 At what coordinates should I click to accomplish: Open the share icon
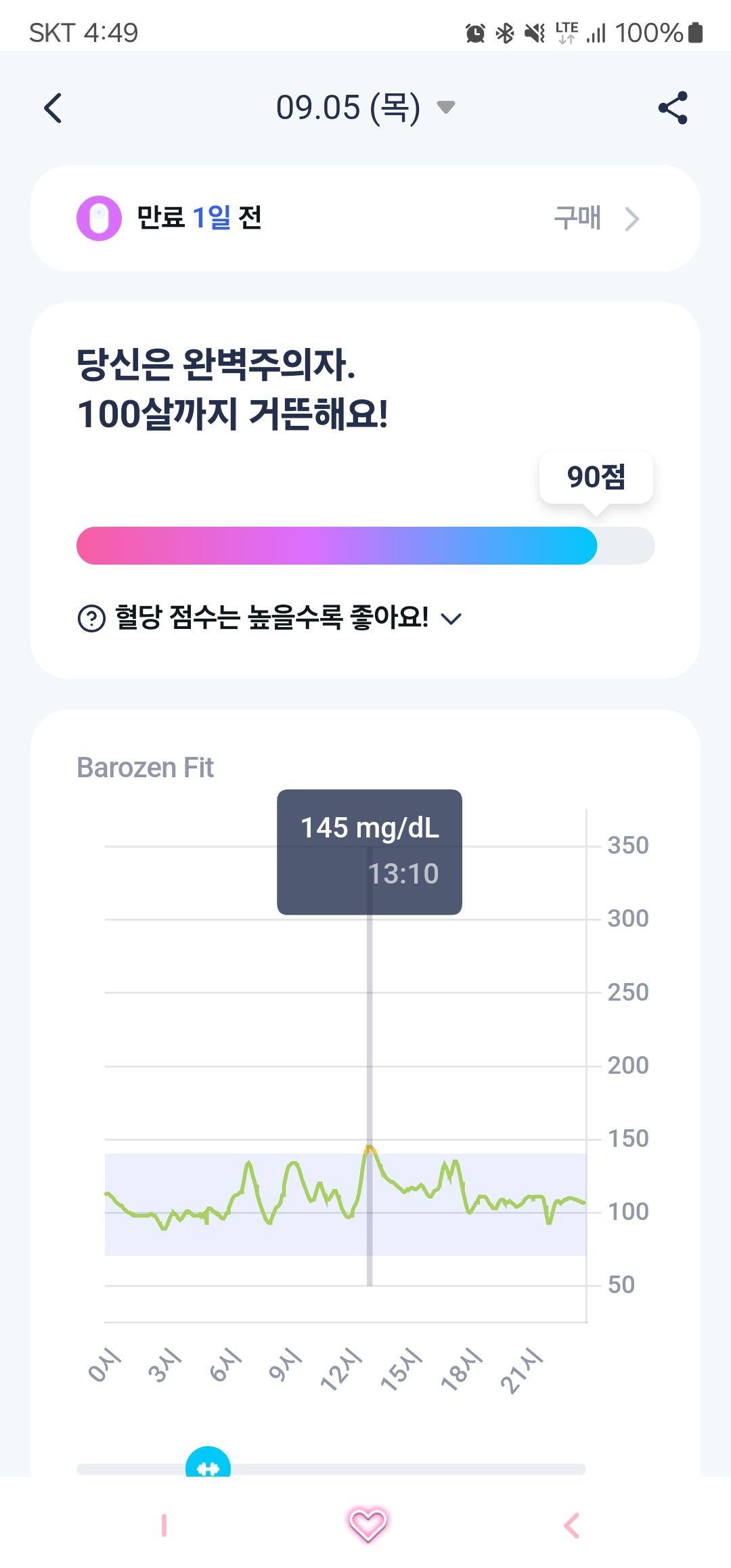pyautogui.click(x=673, y=108)
